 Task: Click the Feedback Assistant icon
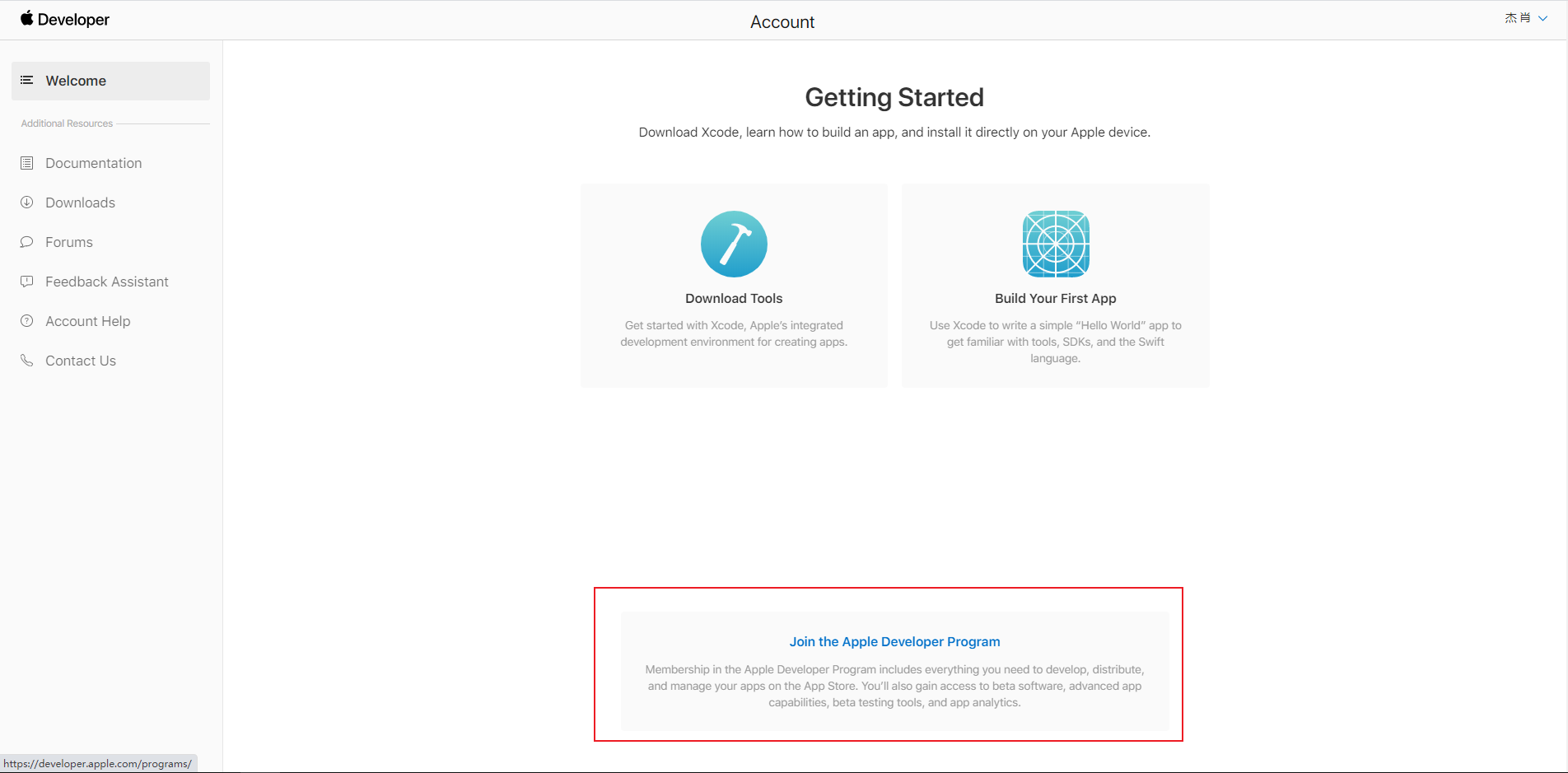(x=26, y=282)
